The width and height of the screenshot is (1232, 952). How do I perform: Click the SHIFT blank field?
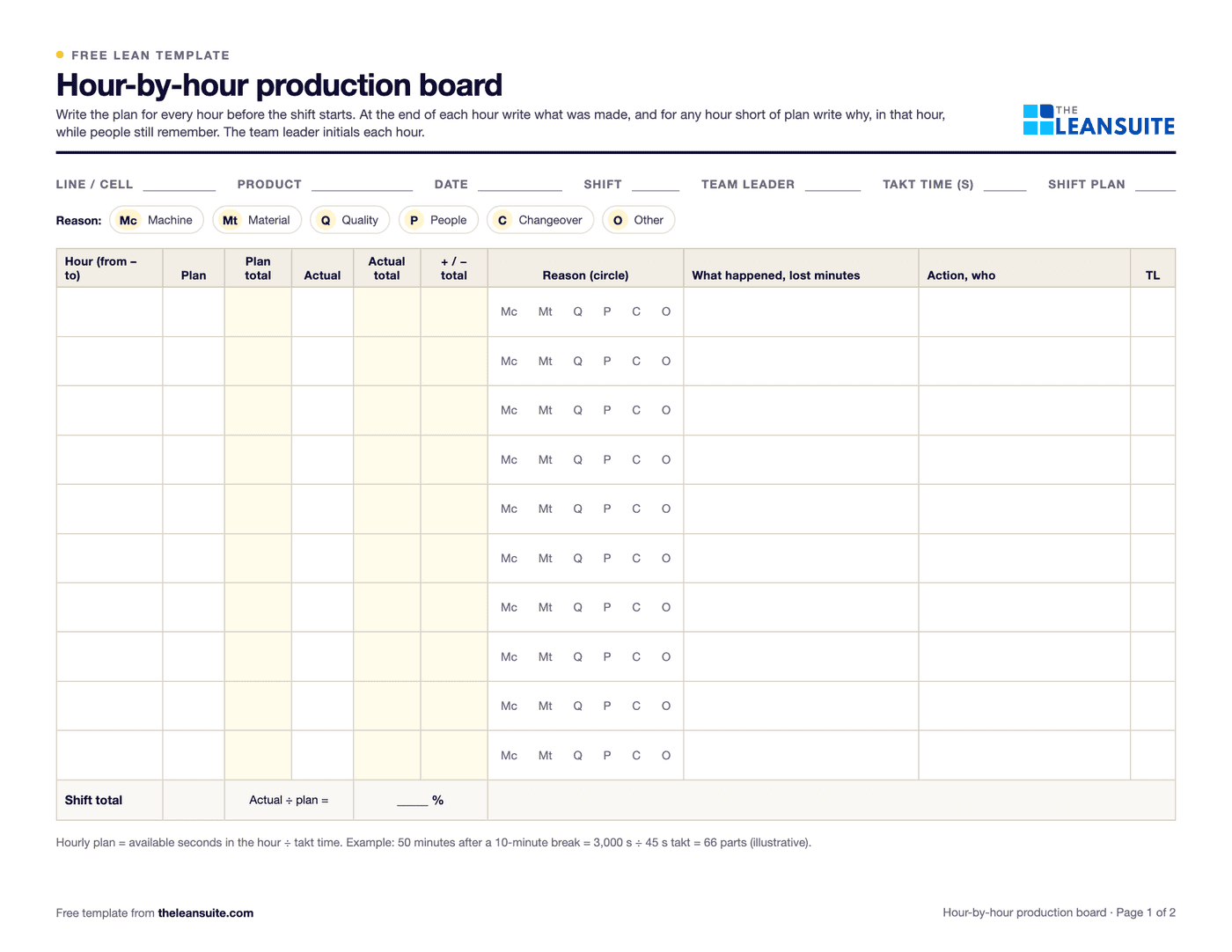pos(656,185)
